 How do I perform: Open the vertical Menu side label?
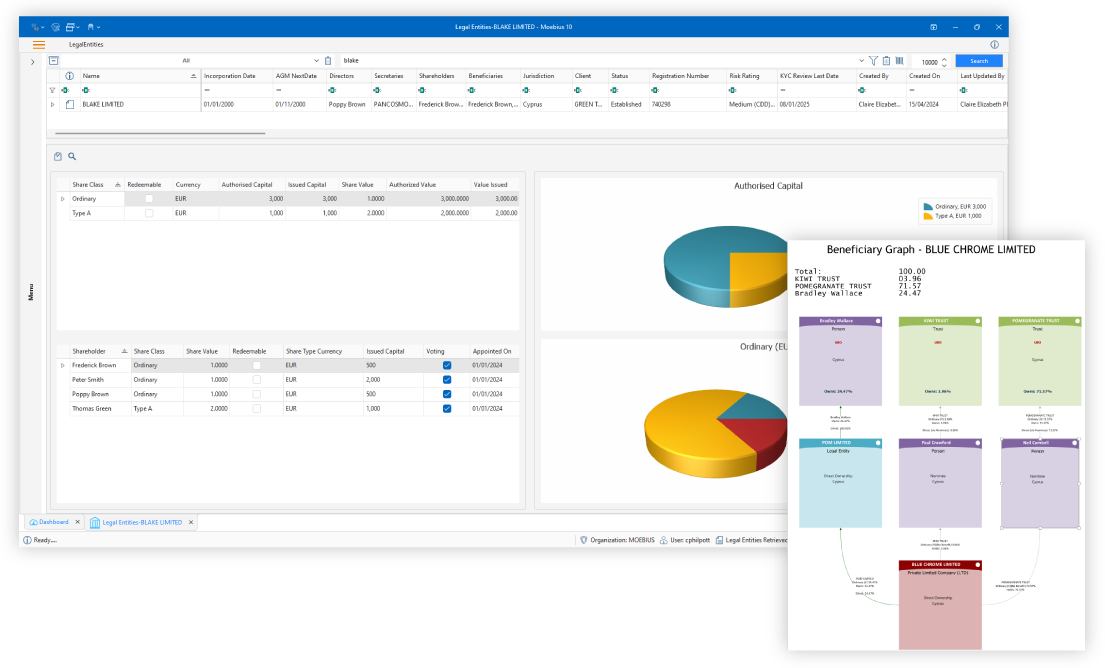point(31,292)
